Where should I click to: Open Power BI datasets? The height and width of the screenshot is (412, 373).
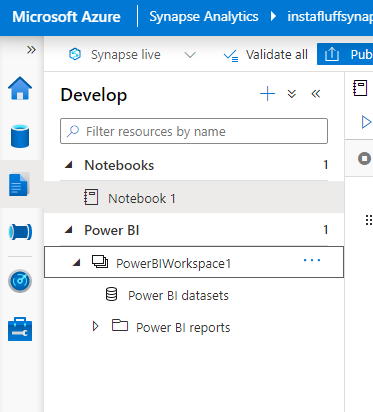pyautogui.click(x=178, y=295)
